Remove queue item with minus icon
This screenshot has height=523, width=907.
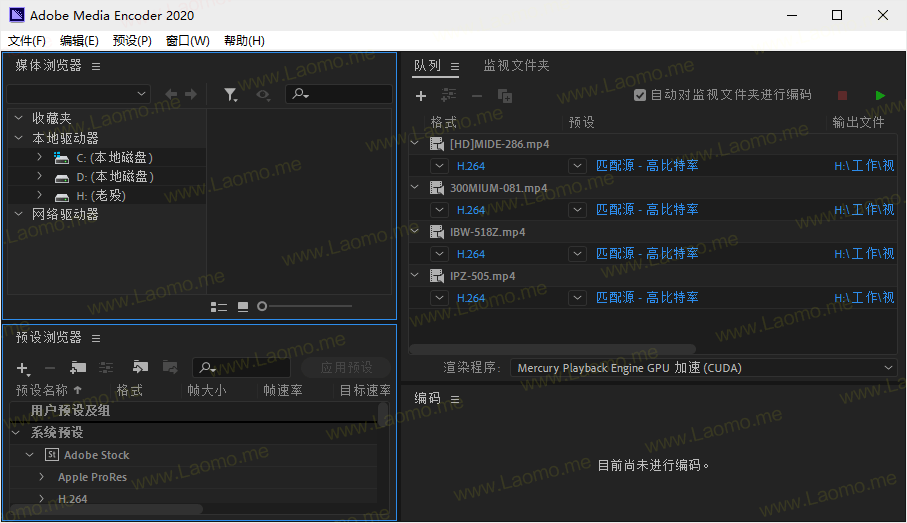[477, 96]
